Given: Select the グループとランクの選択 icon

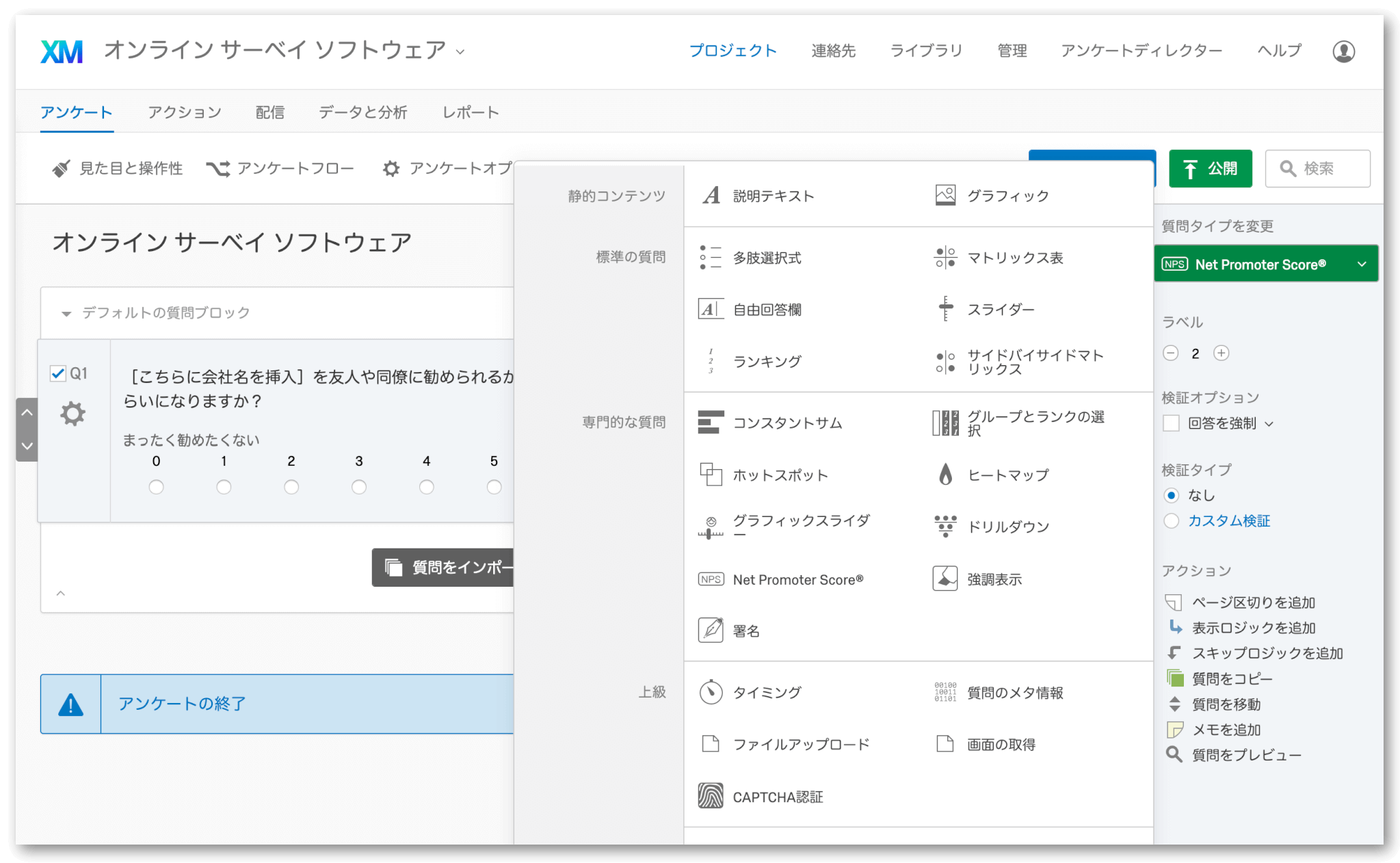Looking at the screenshot, I should pyautogui.click(x=945, y=423).
